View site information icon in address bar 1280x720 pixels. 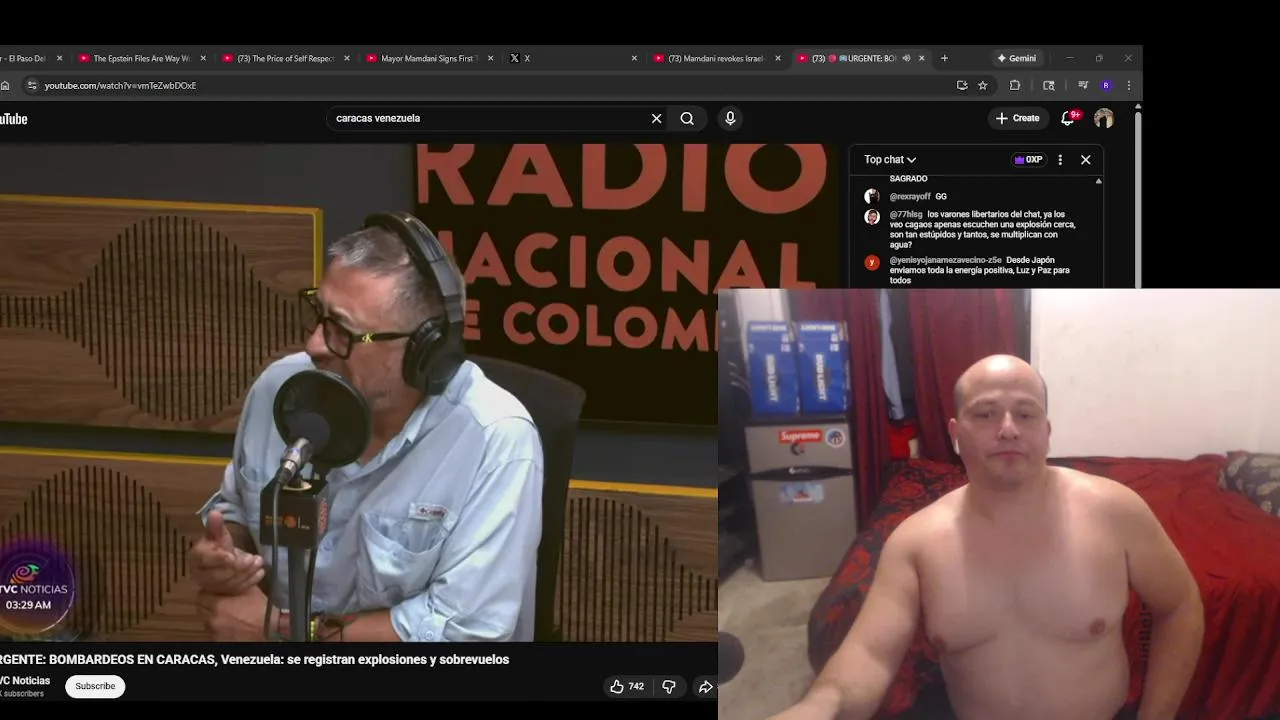point(32,85)
